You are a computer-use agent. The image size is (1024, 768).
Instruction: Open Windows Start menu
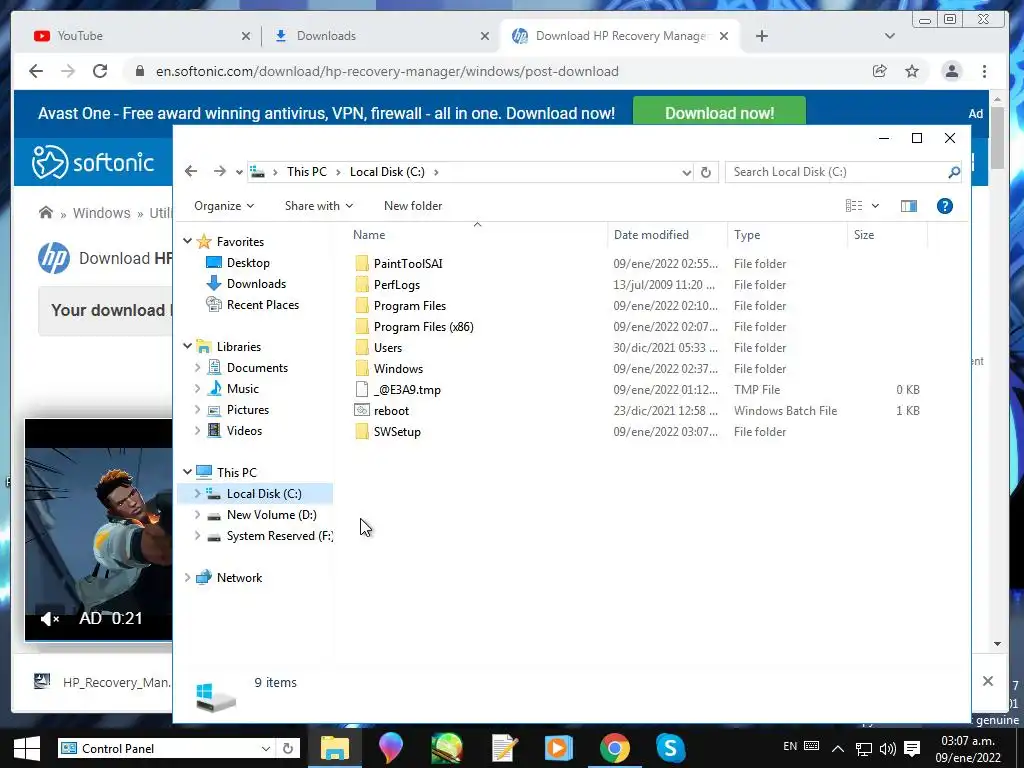(x=27, y=748)
